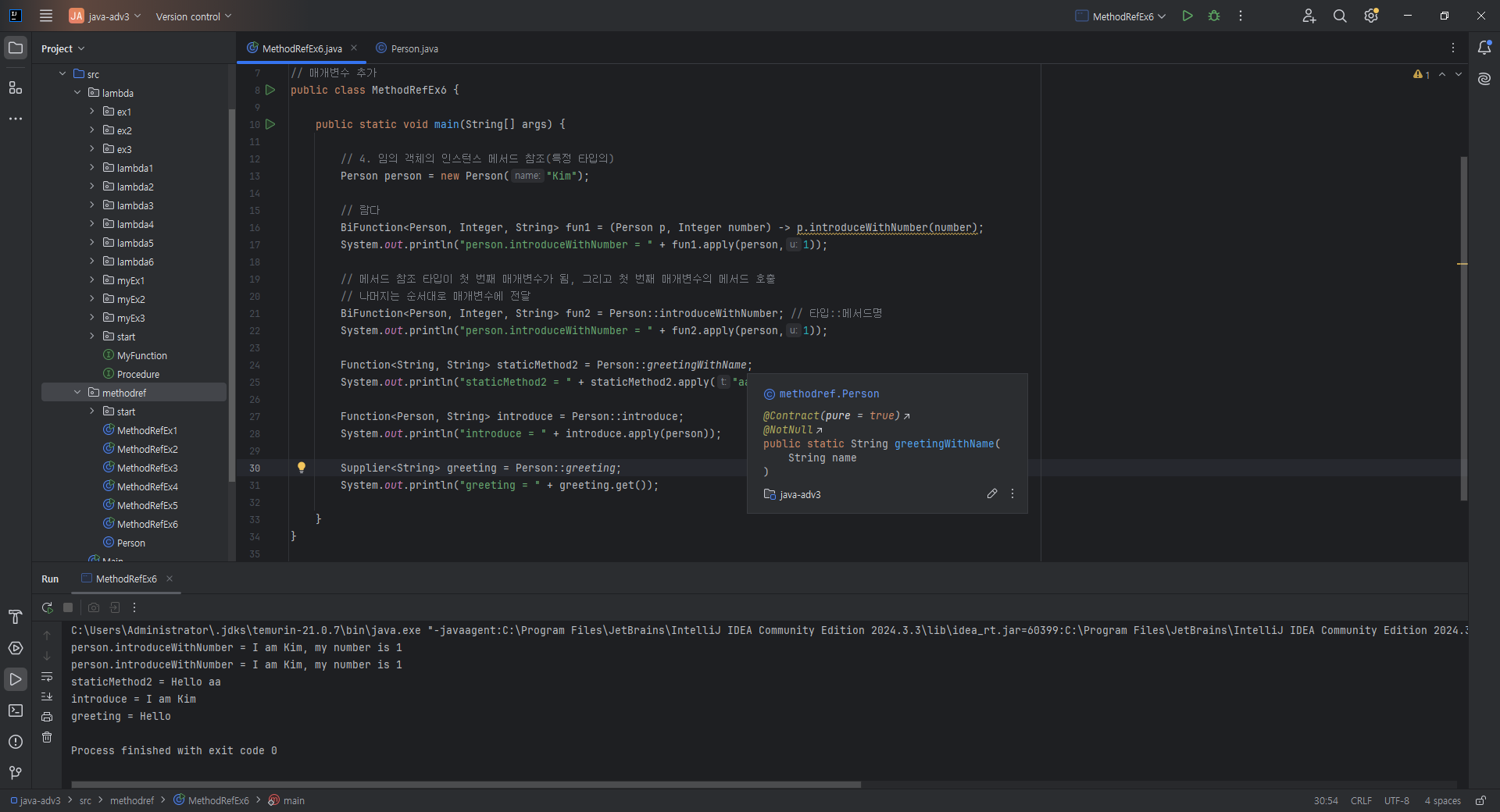Viewport: 1500px width, 812px height.
Task: Change UTF-8 file encoding
Action: [1397, 800]
